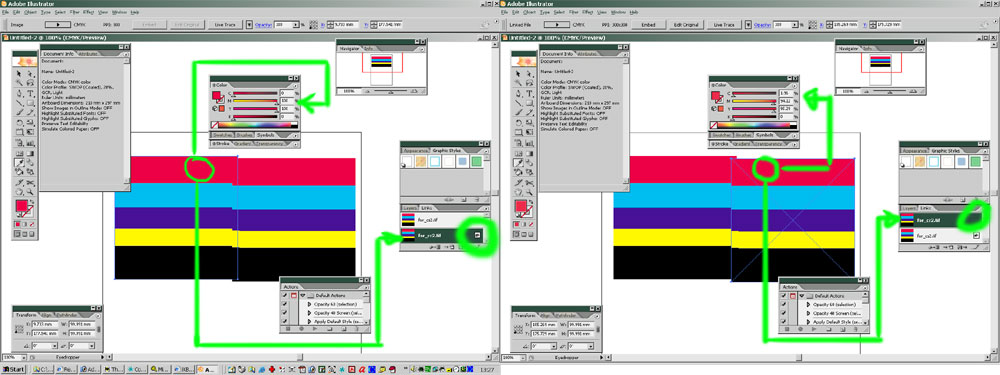The height and width of the screenshot is (375, 1000).
Task: Click Magenta slider in left Color panel
Action: (255, 101)
